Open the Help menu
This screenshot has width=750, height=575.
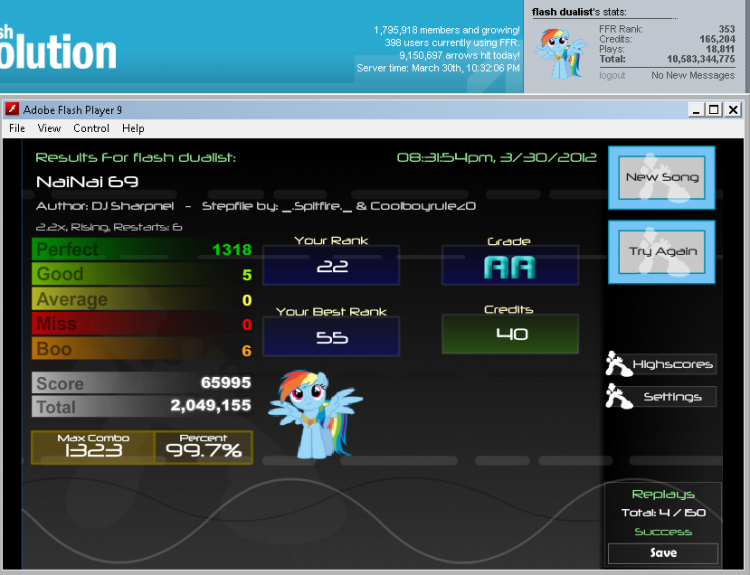coord(133,128)
